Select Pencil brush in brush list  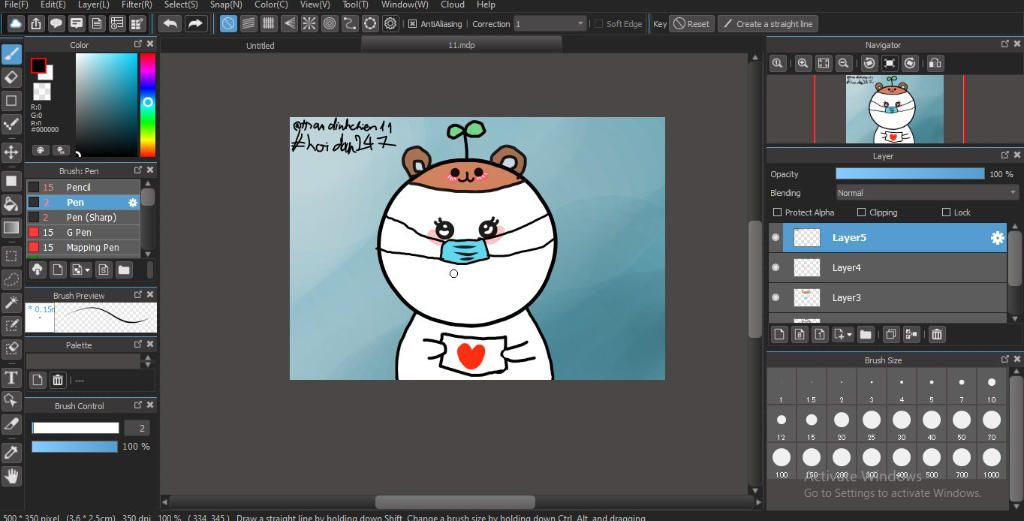83,187
